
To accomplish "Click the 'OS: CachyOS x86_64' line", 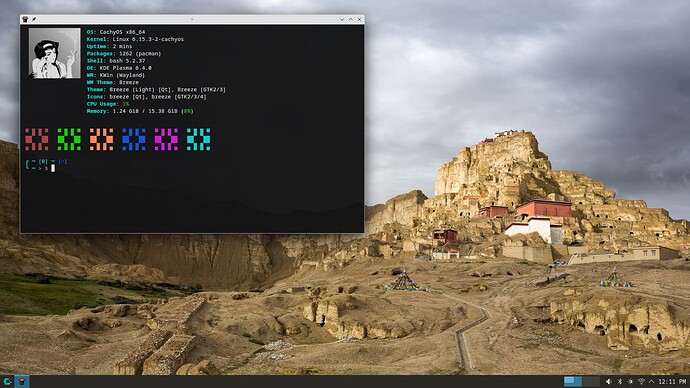I will [x=116, y=32].
